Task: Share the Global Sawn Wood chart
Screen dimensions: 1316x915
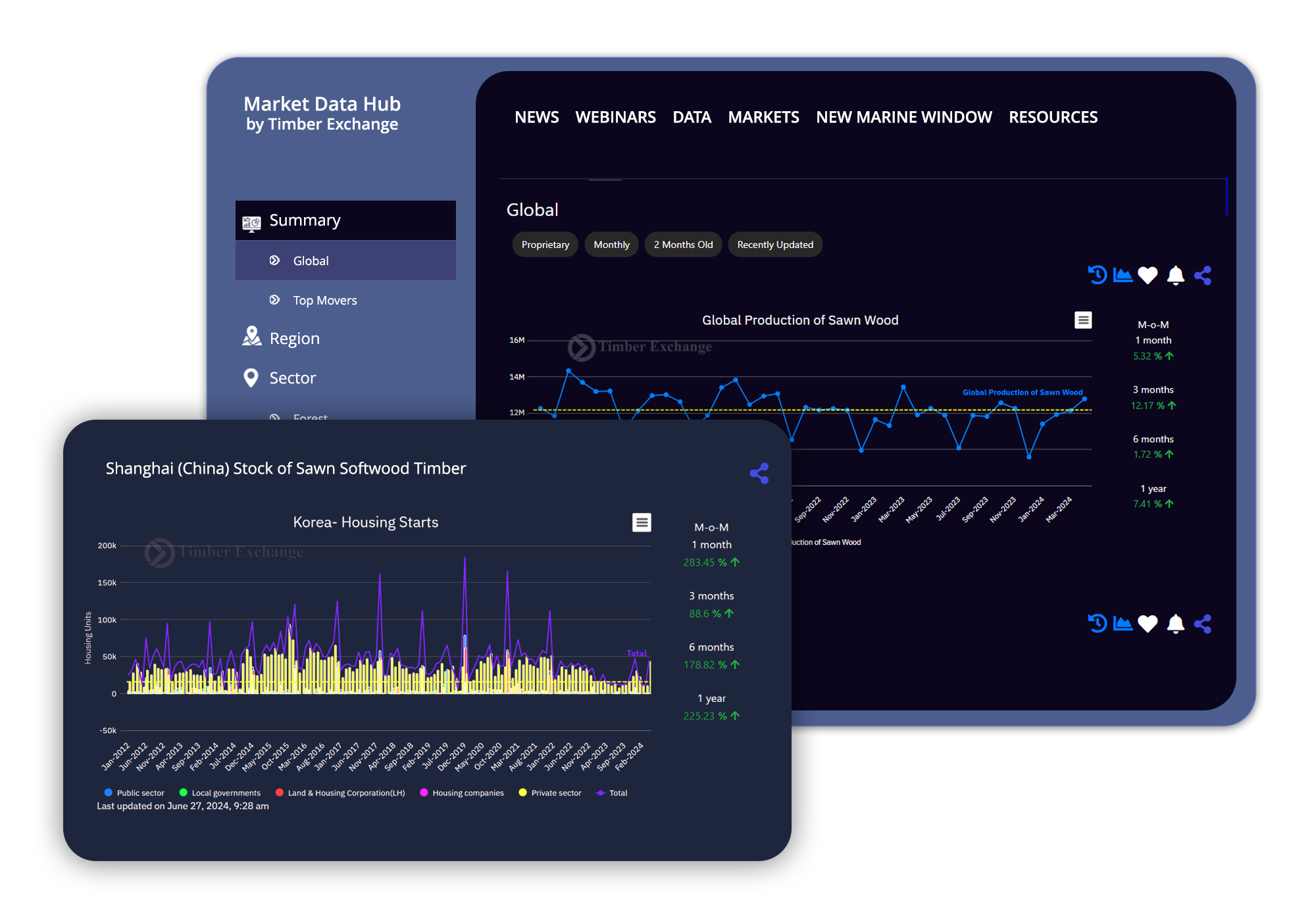Action: pyautogui.click(x=1203, y=275)
